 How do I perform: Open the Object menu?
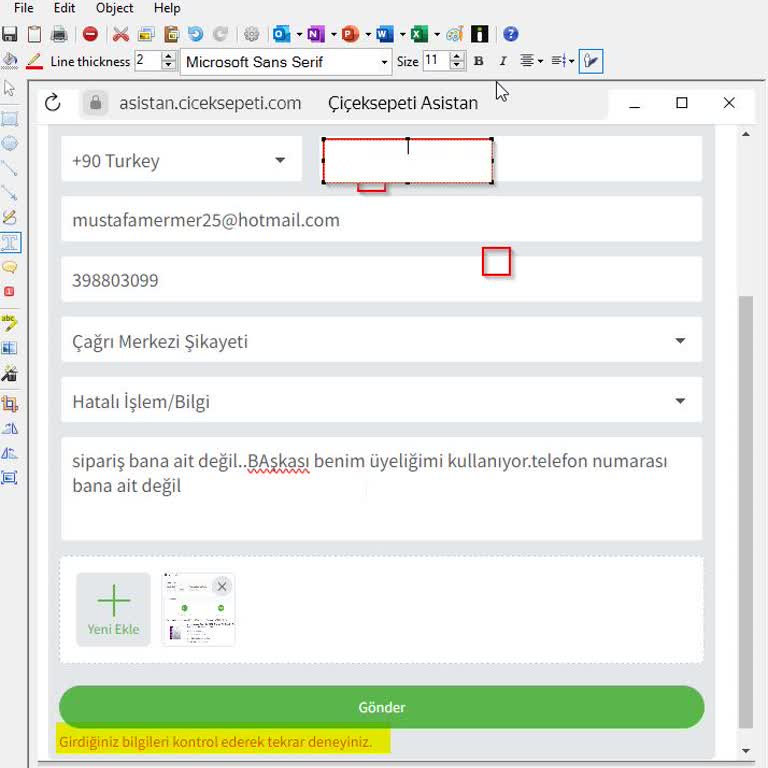click(114, 8)
